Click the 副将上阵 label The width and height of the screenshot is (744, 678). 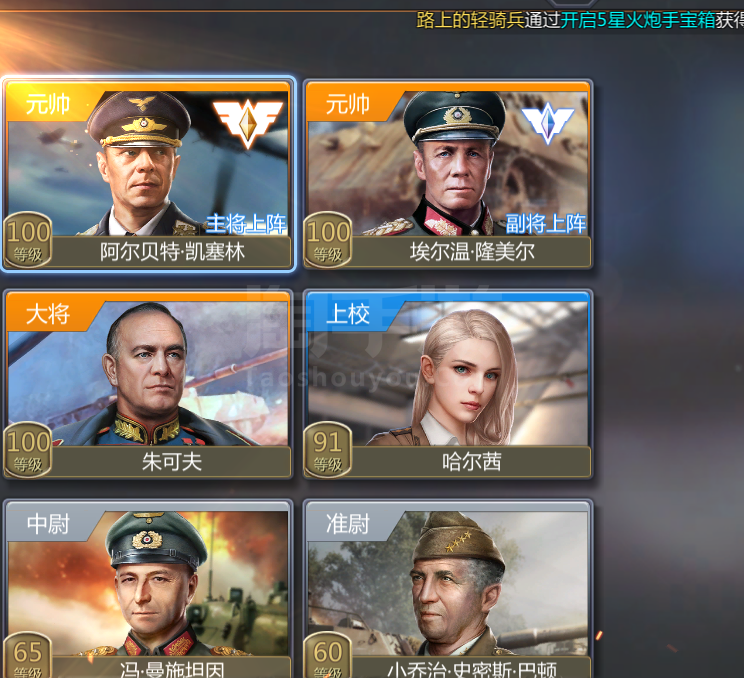[546, 224]
